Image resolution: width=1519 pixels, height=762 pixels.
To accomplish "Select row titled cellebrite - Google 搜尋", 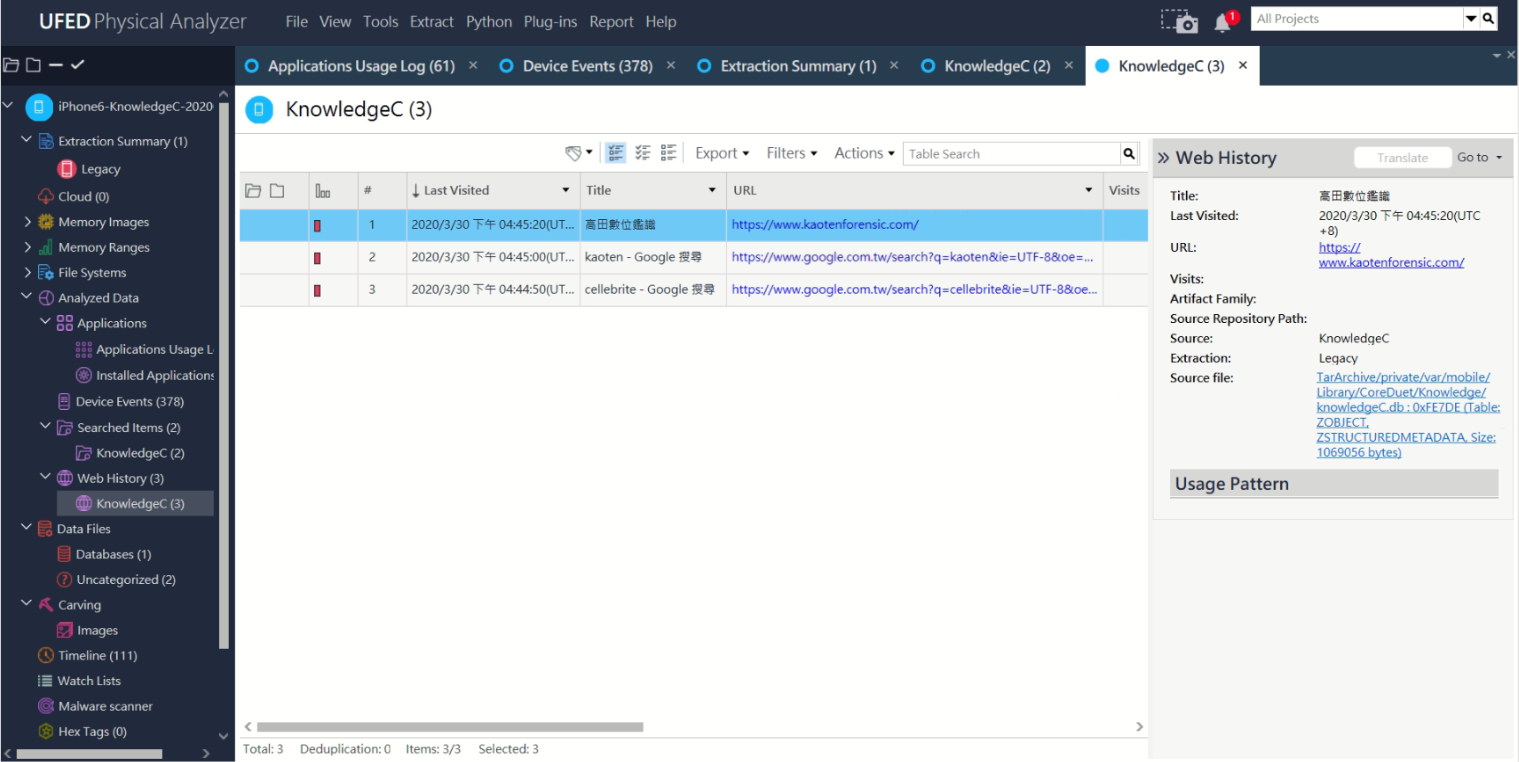I will [693, 290].
